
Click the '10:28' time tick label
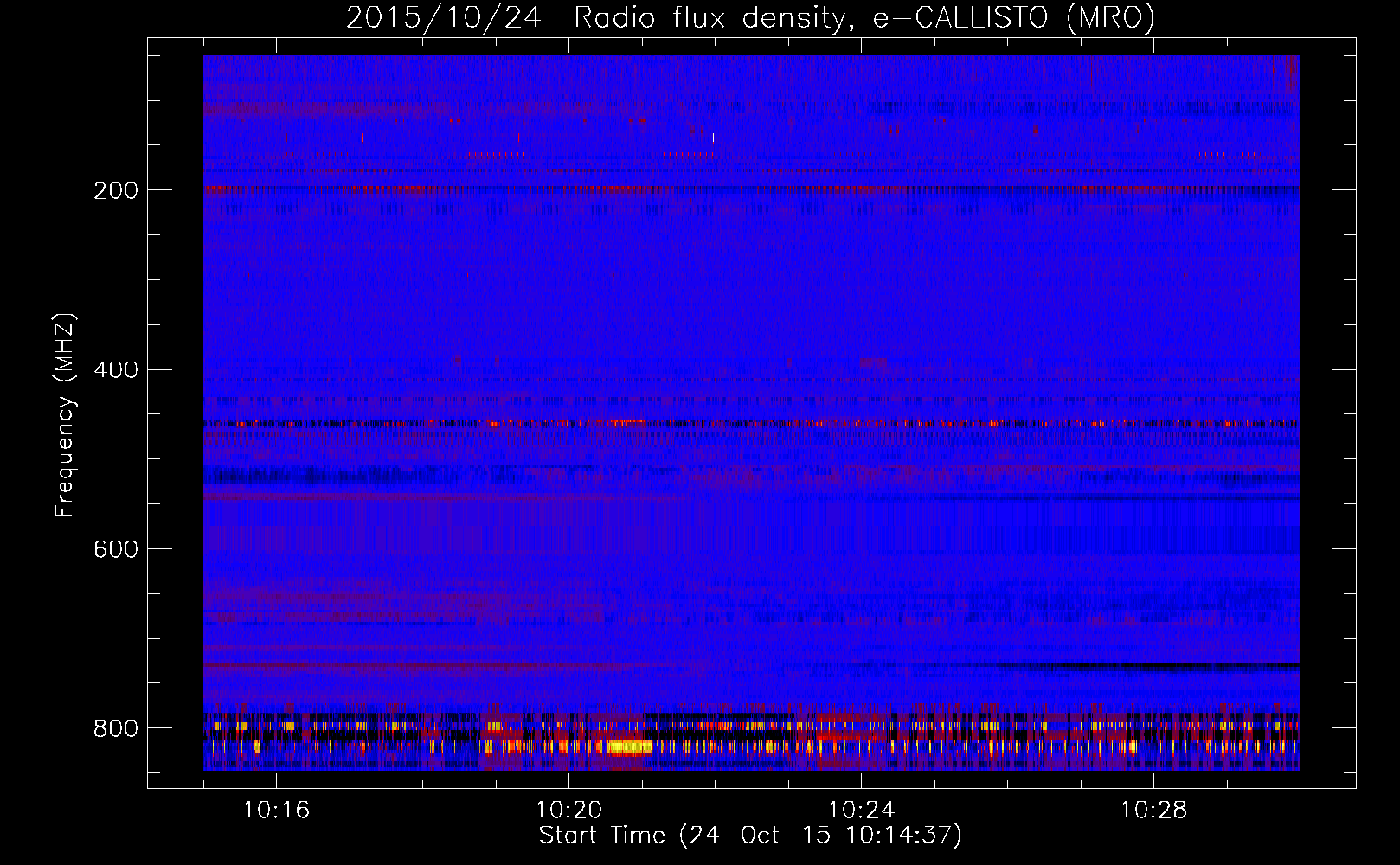1153,811
